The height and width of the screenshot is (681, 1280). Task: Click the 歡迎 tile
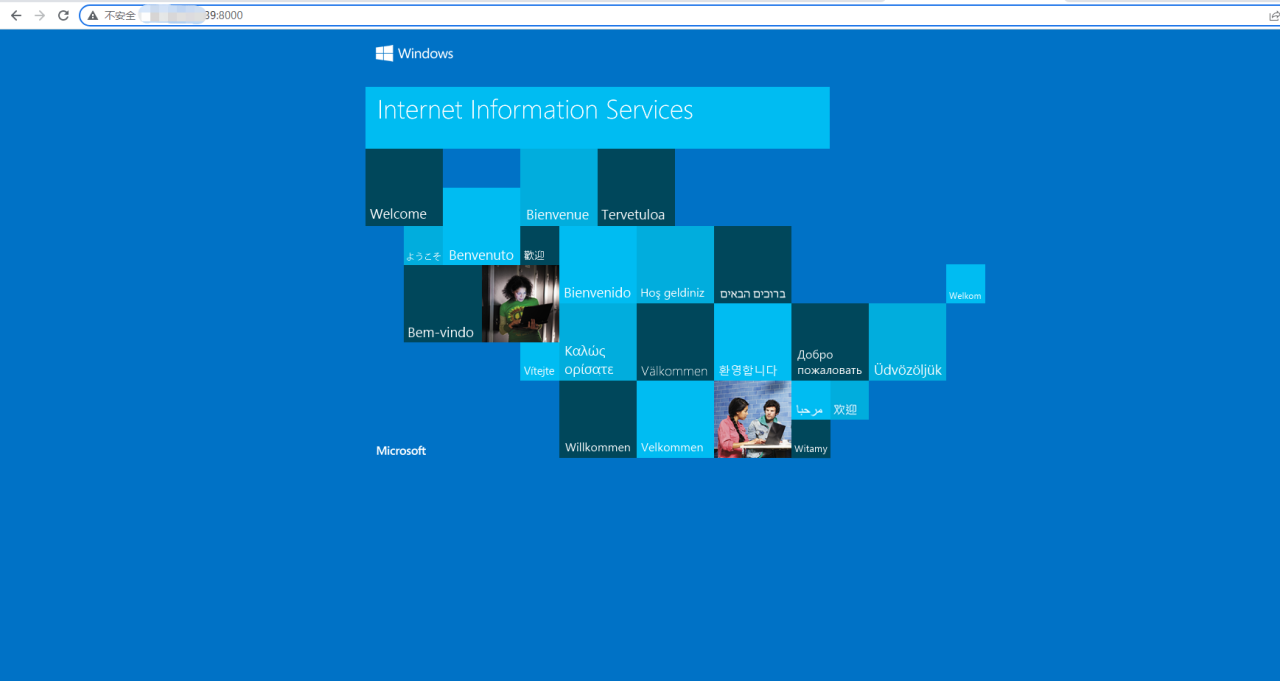[540, 246]
